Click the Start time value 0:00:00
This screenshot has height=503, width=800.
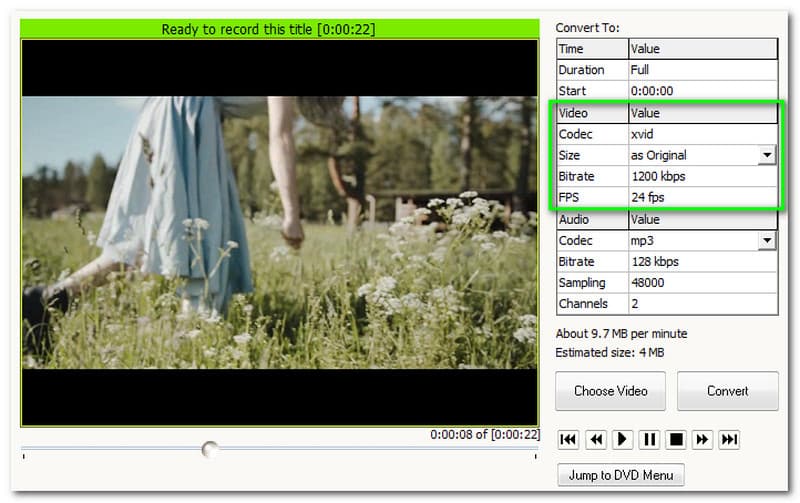click(x=702, y=91)
